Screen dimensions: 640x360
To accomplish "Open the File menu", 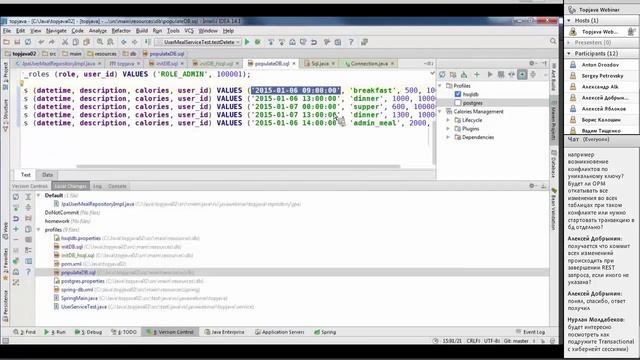I will (7, 31).
